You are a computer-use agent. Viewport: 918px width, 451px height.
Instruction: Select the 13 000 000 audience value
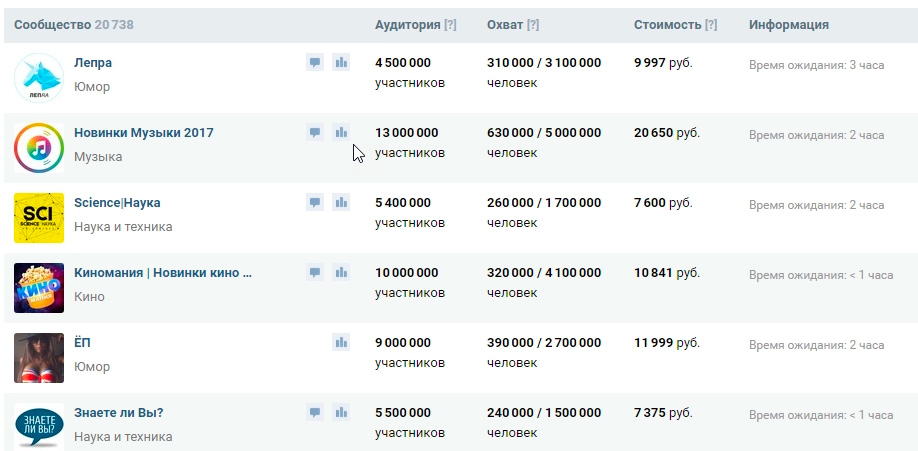406,132
